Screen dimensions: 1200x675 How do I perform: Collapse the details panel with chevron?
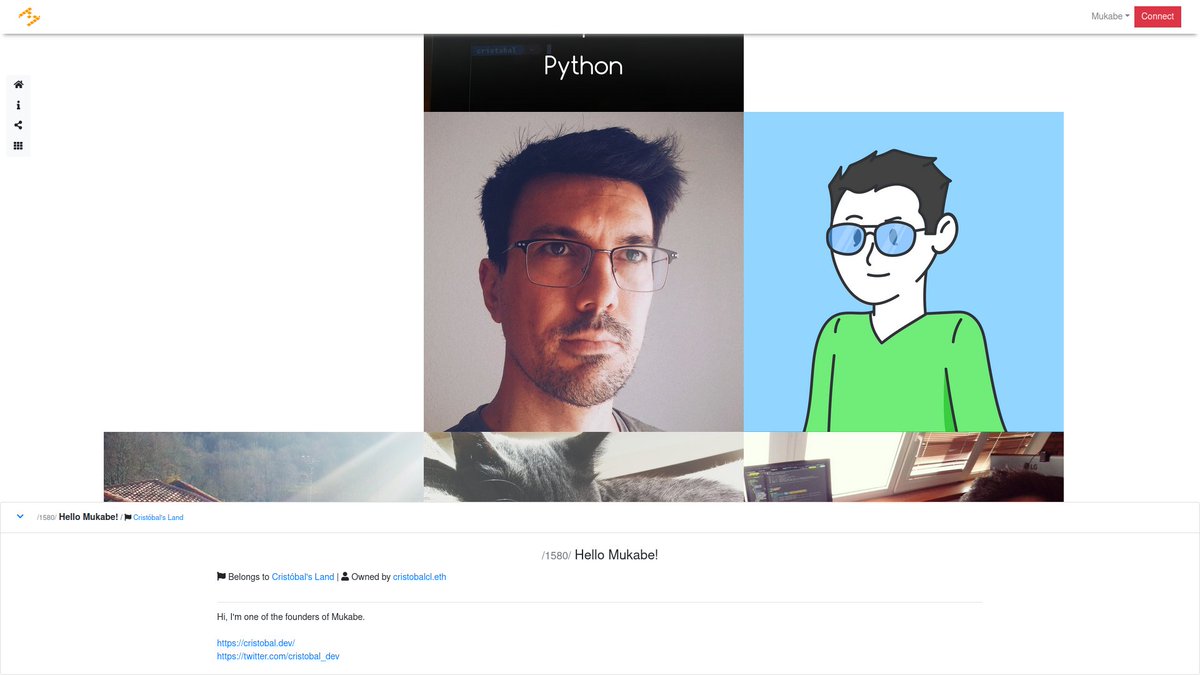(x=20, y=517)
